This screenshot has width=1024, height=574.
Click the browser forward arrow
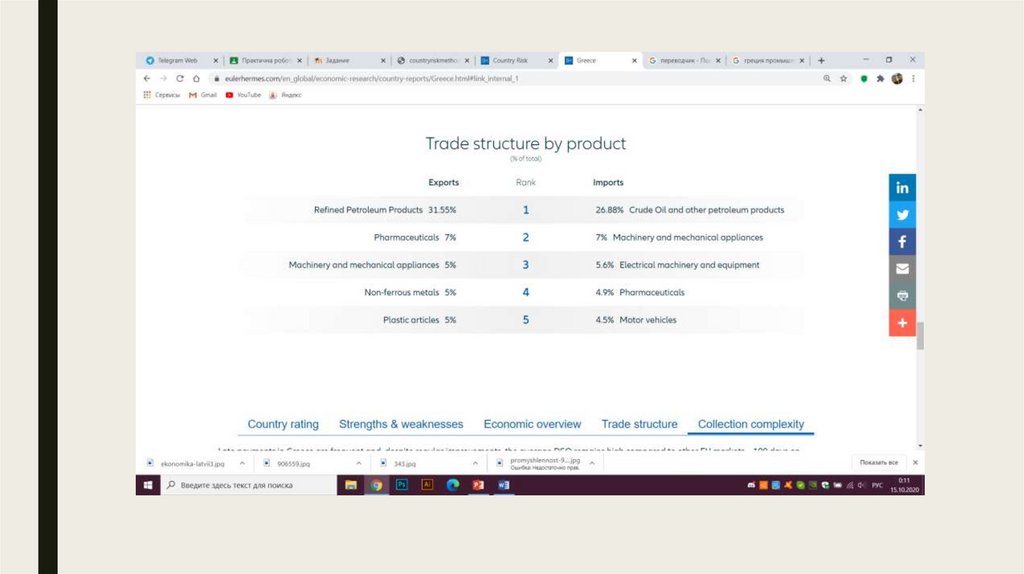click(x=163, y=78)
